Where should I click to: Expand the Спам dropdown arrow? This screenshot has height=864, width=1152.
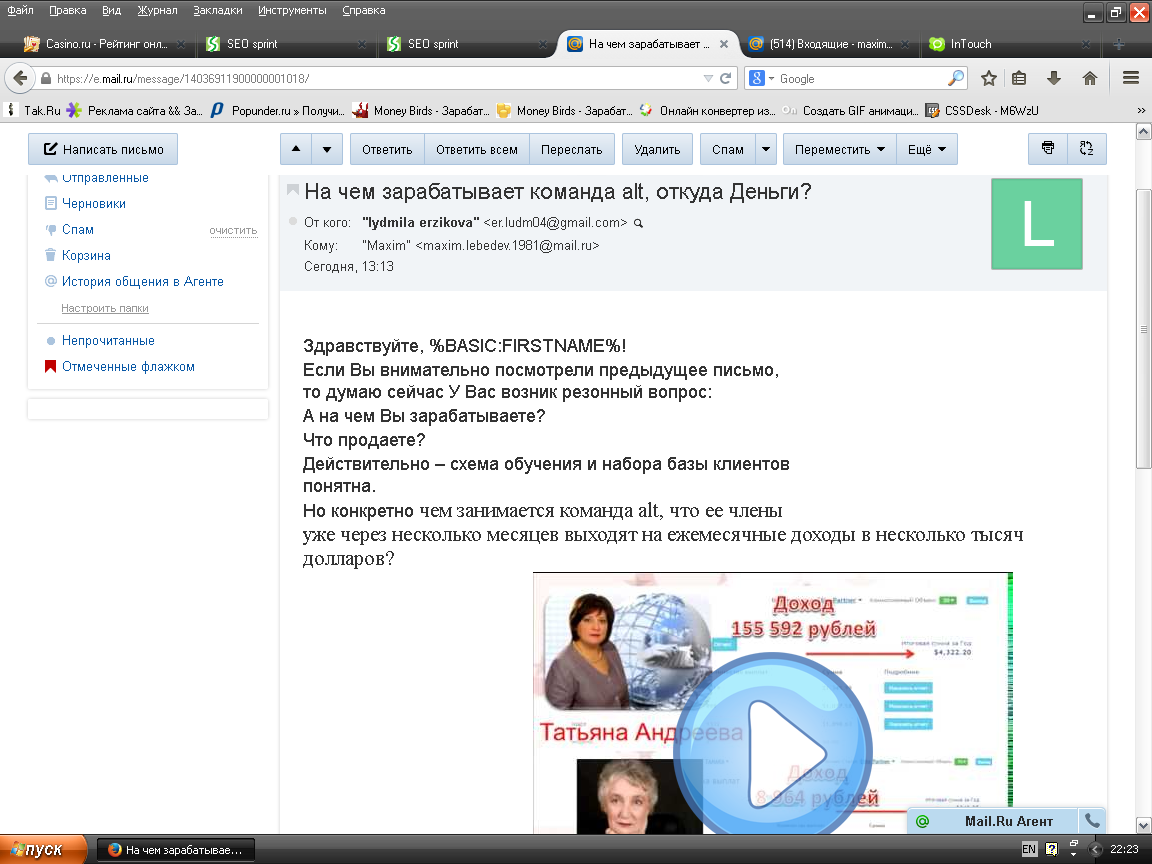(766, 149)
